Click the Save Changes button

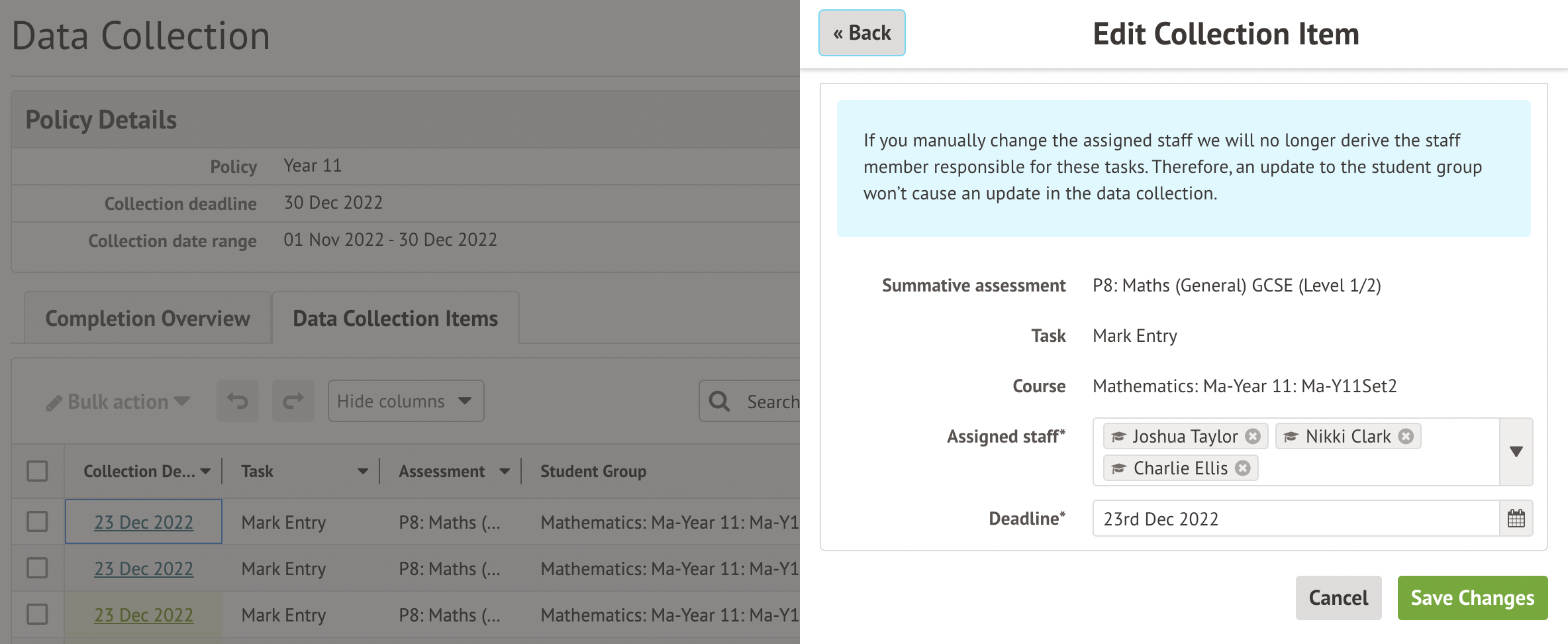[1472, 598]
